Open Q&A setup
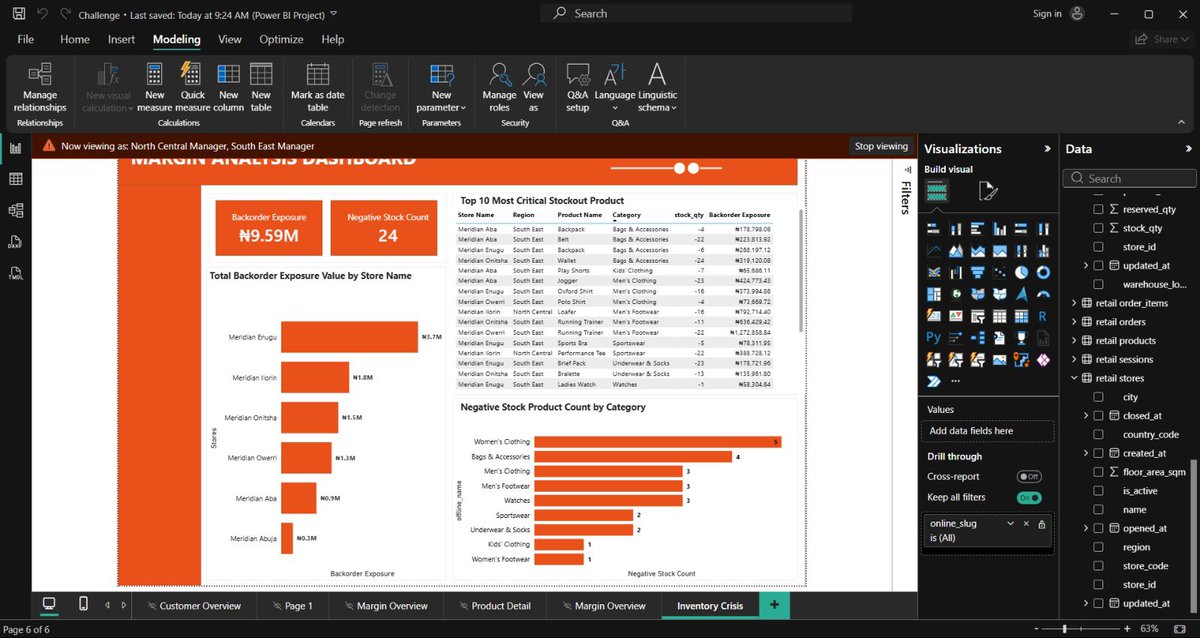Image resolution: width=1200 pixels, height=638 pixels. pyautogui.click(x=578, y=88)
